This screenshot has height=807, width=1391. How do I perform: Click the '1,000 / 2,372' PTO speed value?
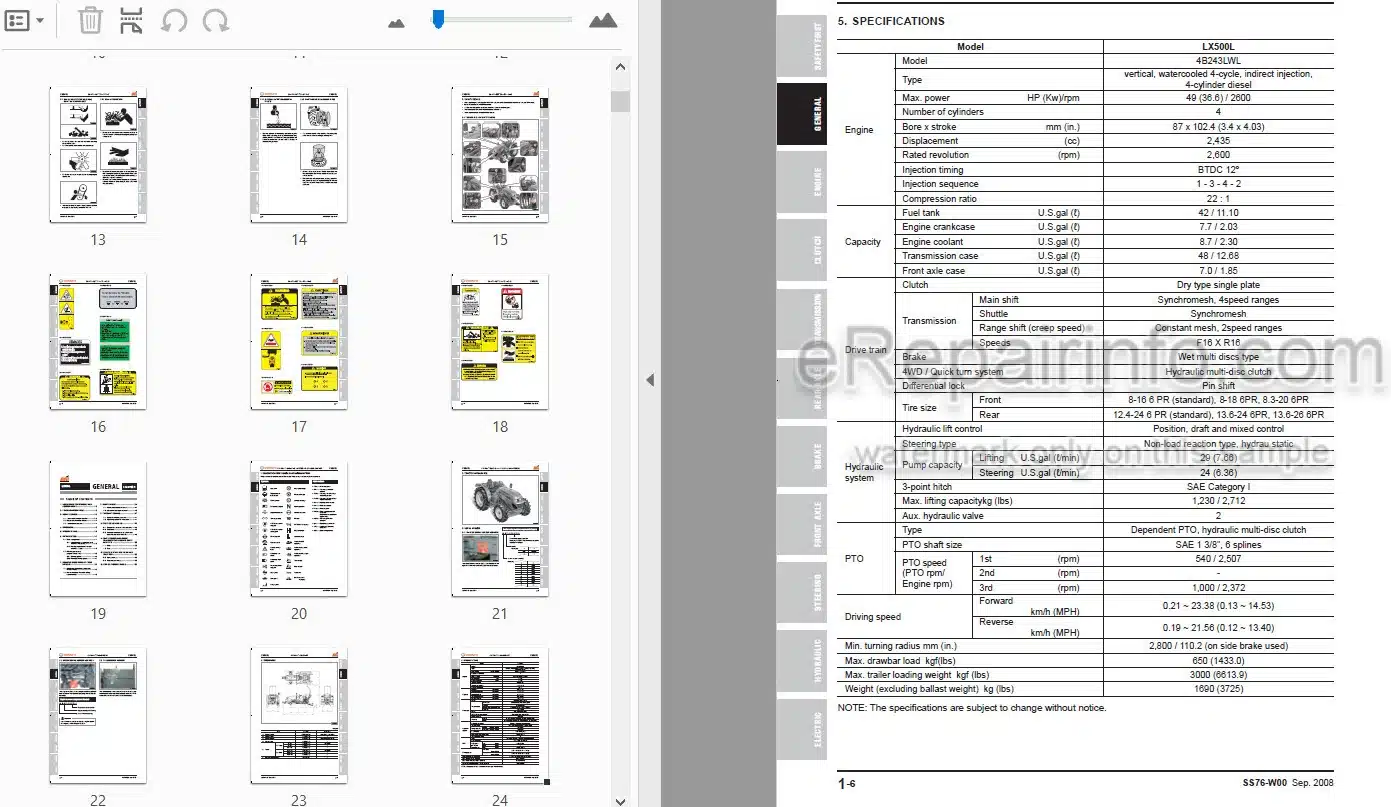1218,588
